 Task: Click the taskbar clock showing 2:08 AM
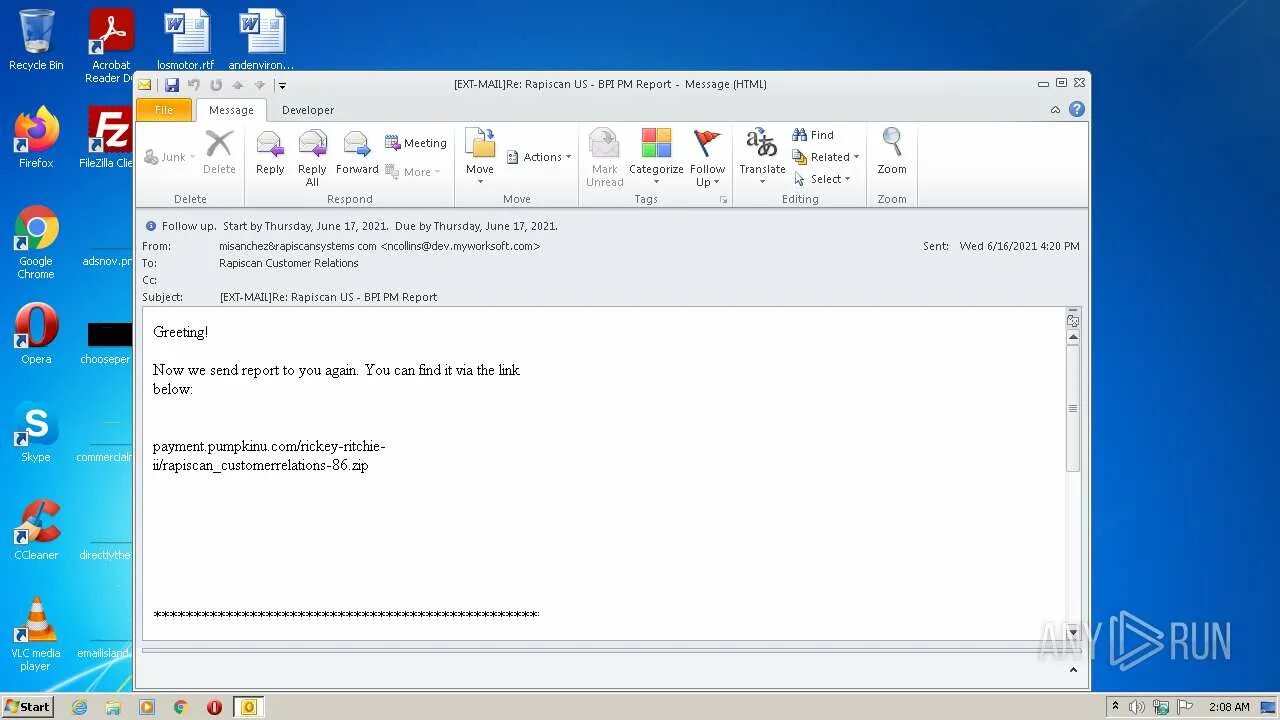point(1229,707)
